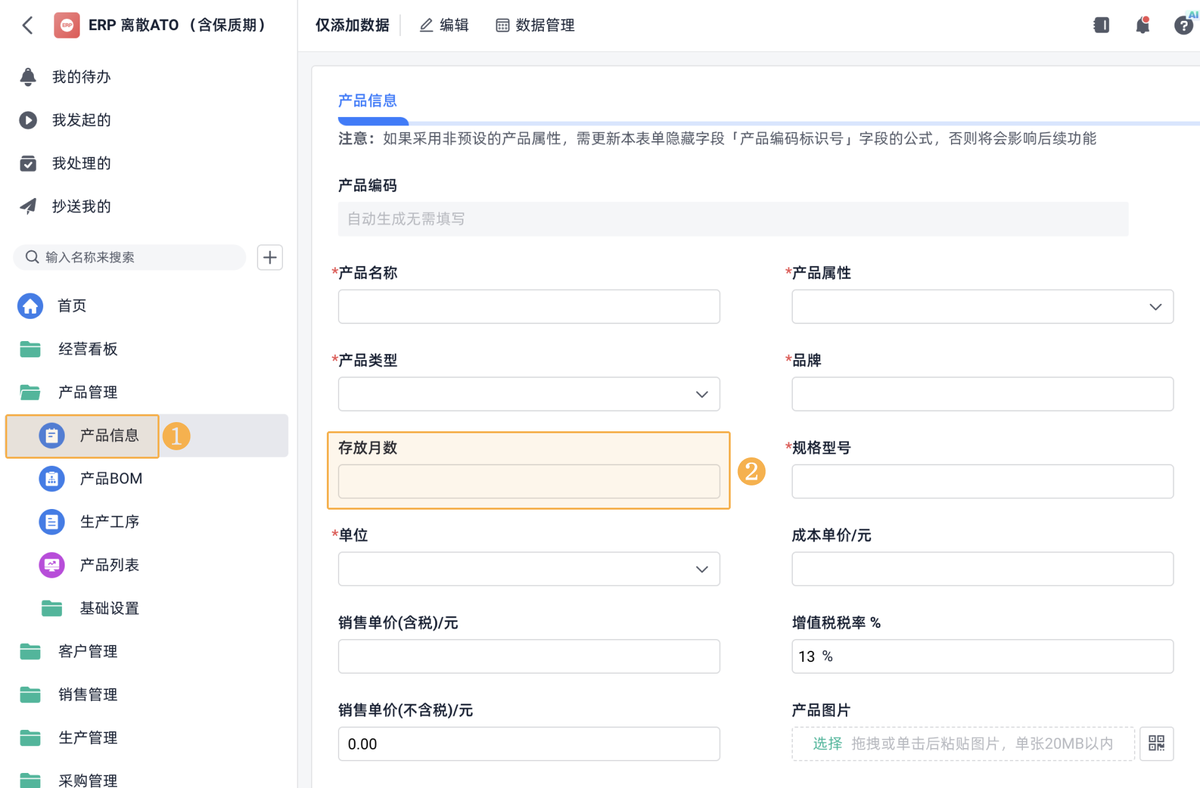Open the 产品BOM sidebar item
This screenshot has height=788, width=1200.
110,478
